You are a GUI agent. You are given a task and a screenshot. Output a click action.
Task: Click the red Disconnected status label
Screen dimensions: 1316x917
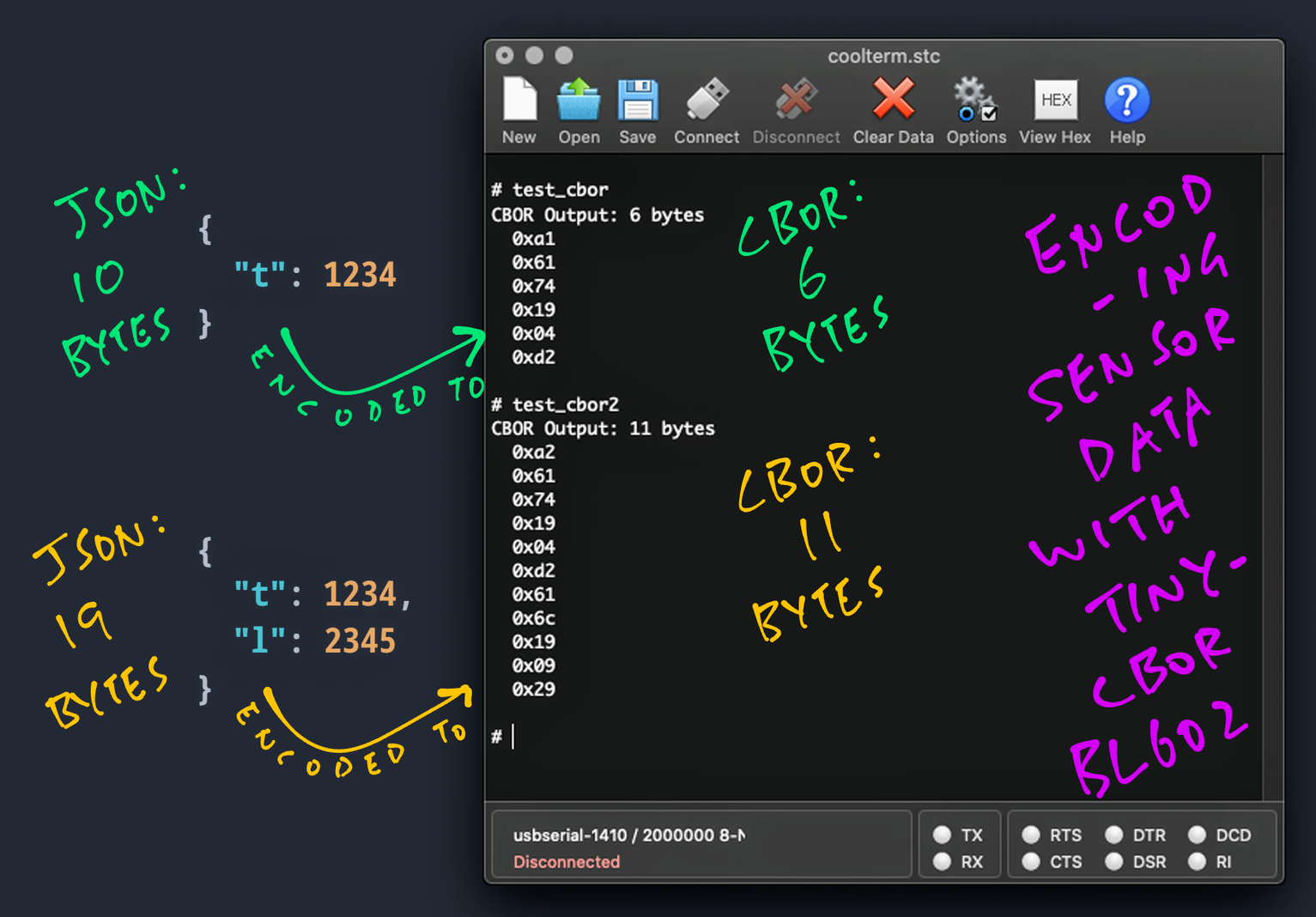point(567,862)
